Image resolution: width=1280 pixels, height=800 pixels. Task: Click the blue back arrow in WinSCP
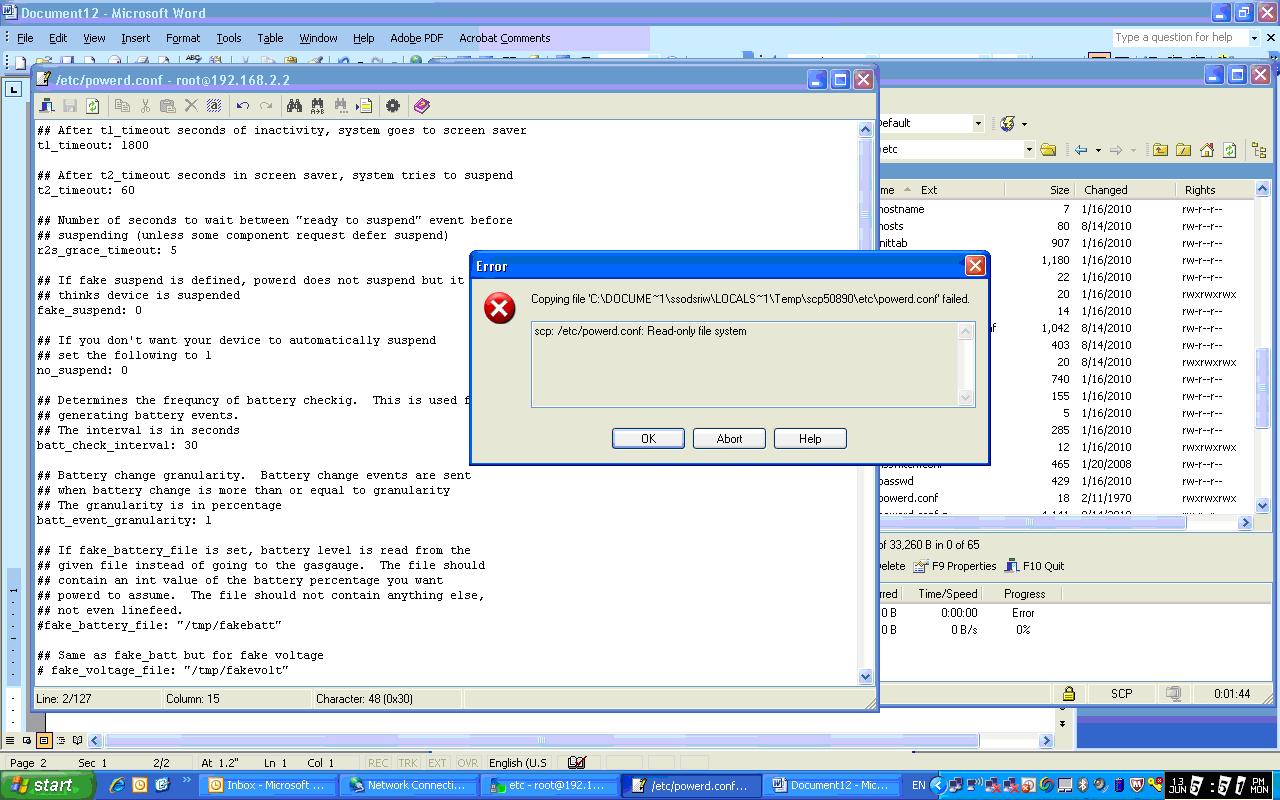[x=1081, y=150]
